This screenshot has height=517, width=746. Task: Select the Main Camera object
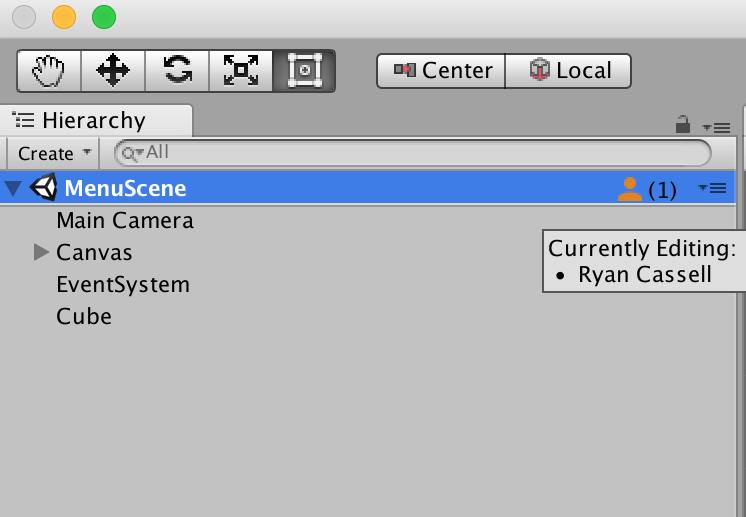click(x=125, y=220)
